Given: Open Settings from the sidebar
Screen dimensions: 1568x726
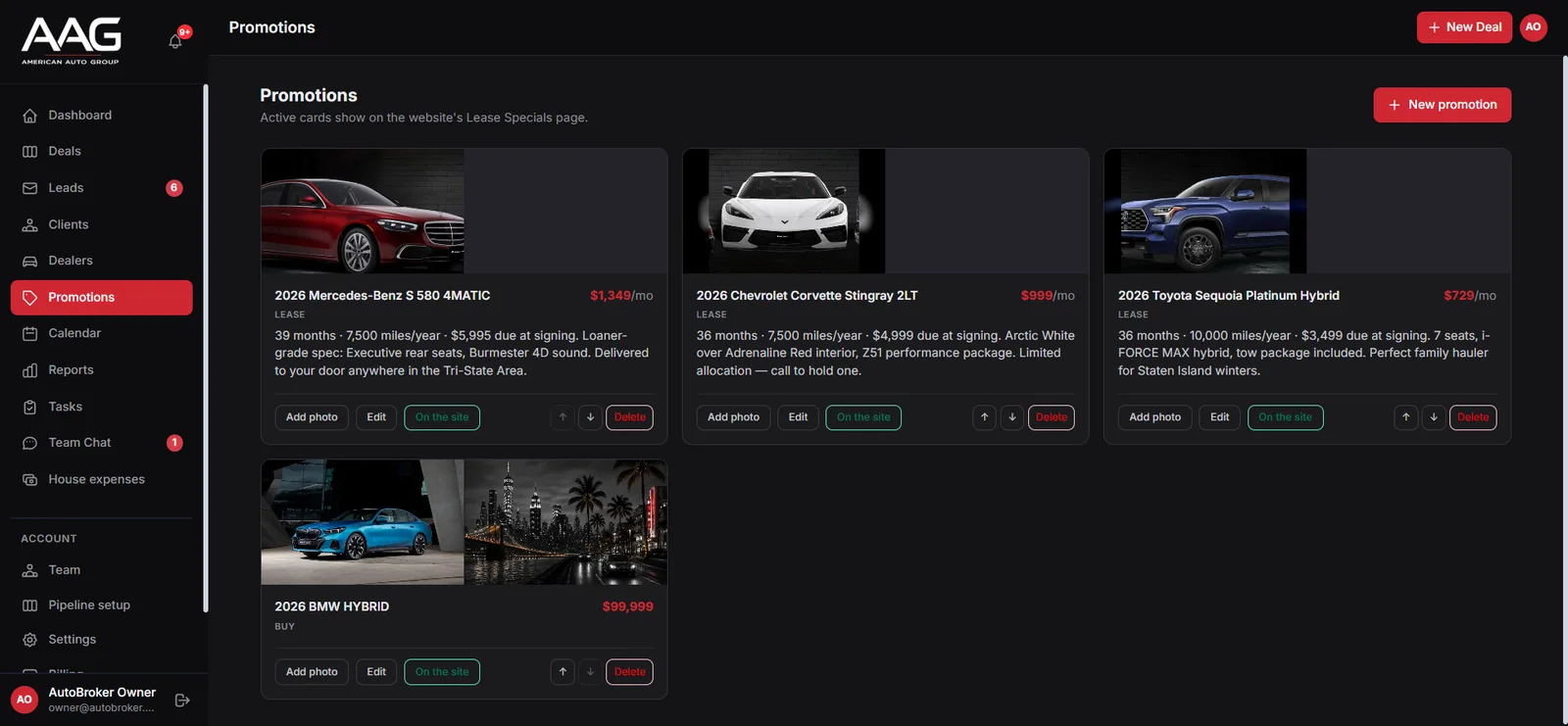Looking at the screenshot, I should 102,639.
